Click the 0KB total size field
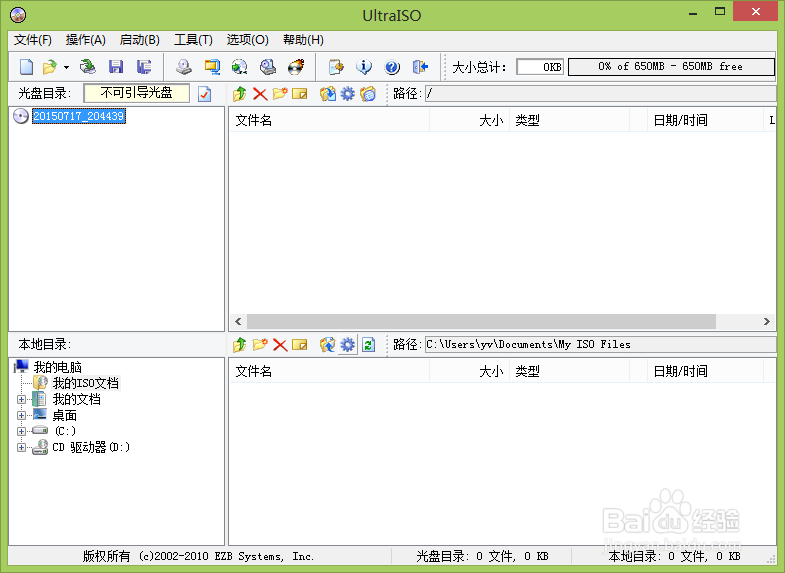The image size is (785, 573). point(540,67)
